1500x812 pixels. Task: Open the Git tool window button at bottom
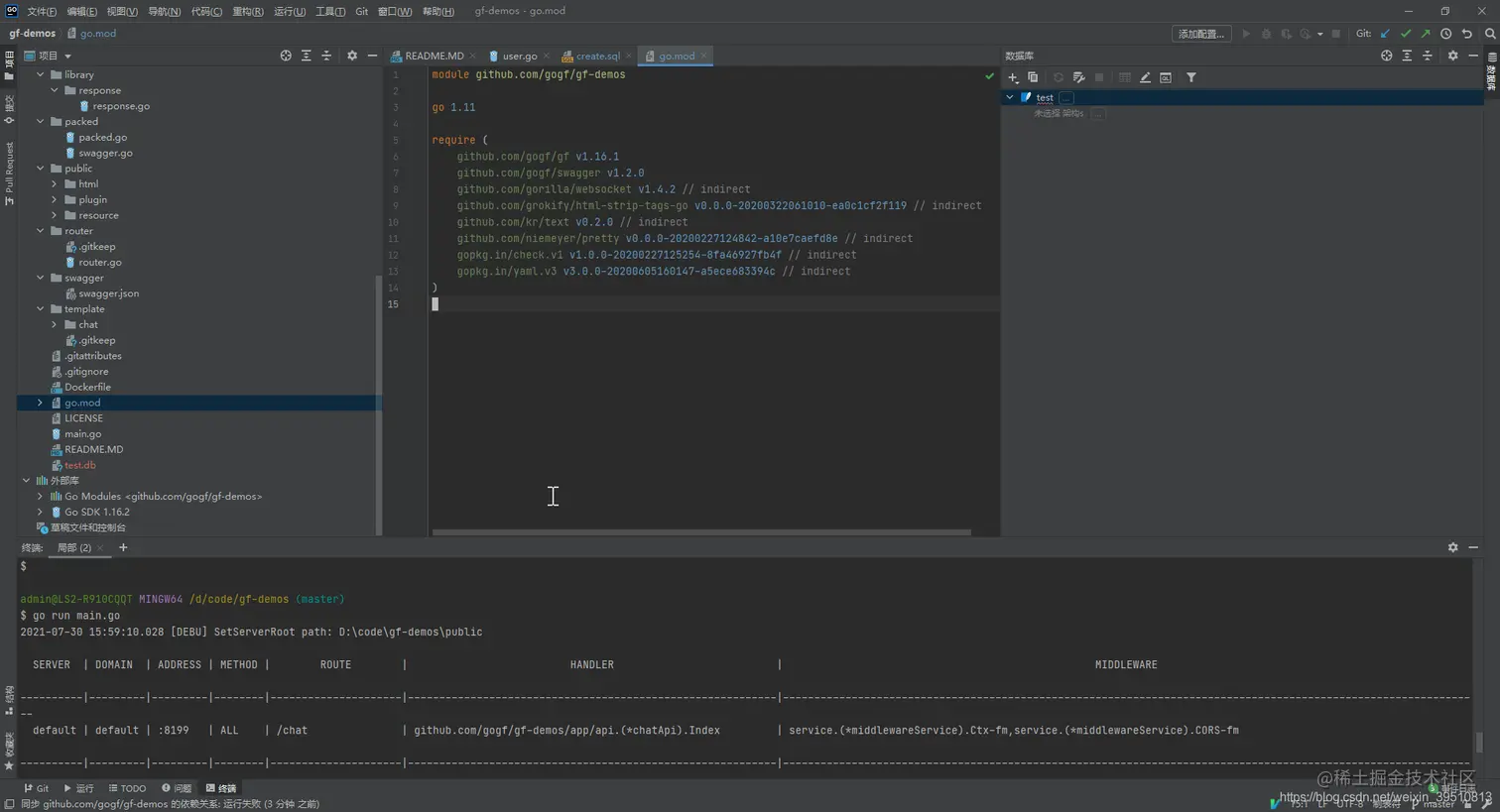(x=37, y=788)
